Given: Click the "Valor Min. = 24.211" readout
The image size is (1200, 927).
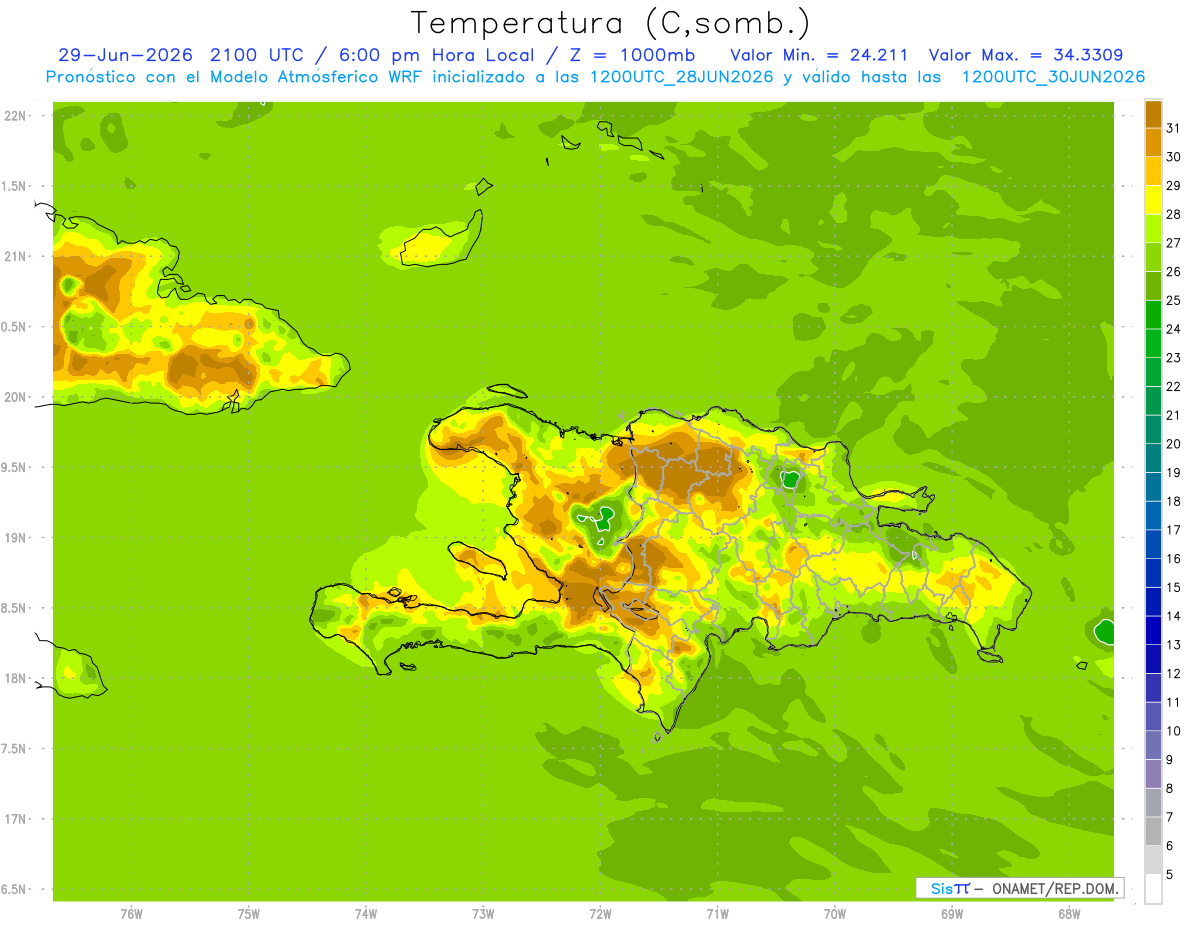Looking at the screenshot, I should 819,55.
